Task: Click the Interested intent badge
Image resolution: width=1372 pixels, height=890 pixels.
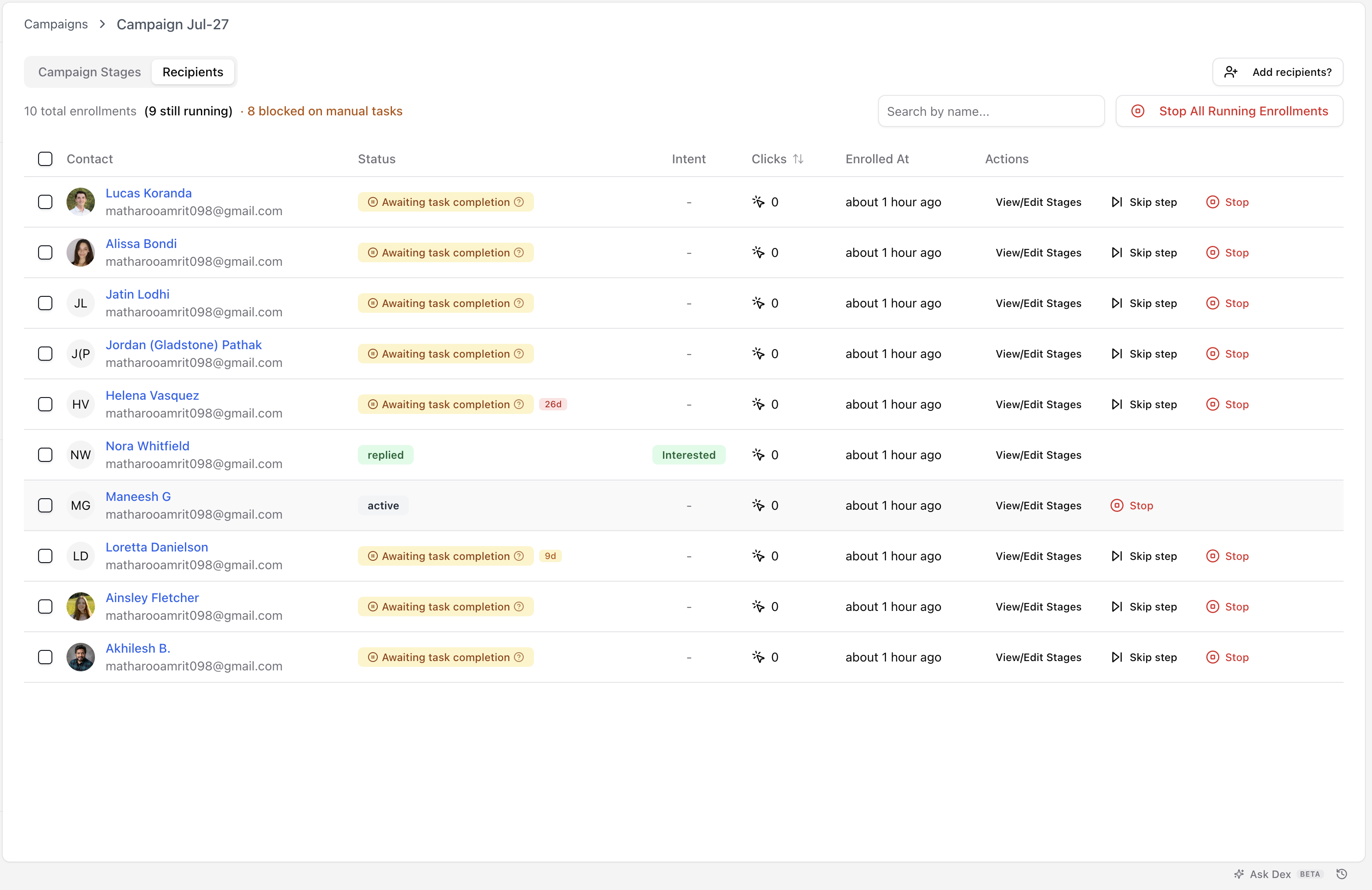Action: tap(688, 454)
